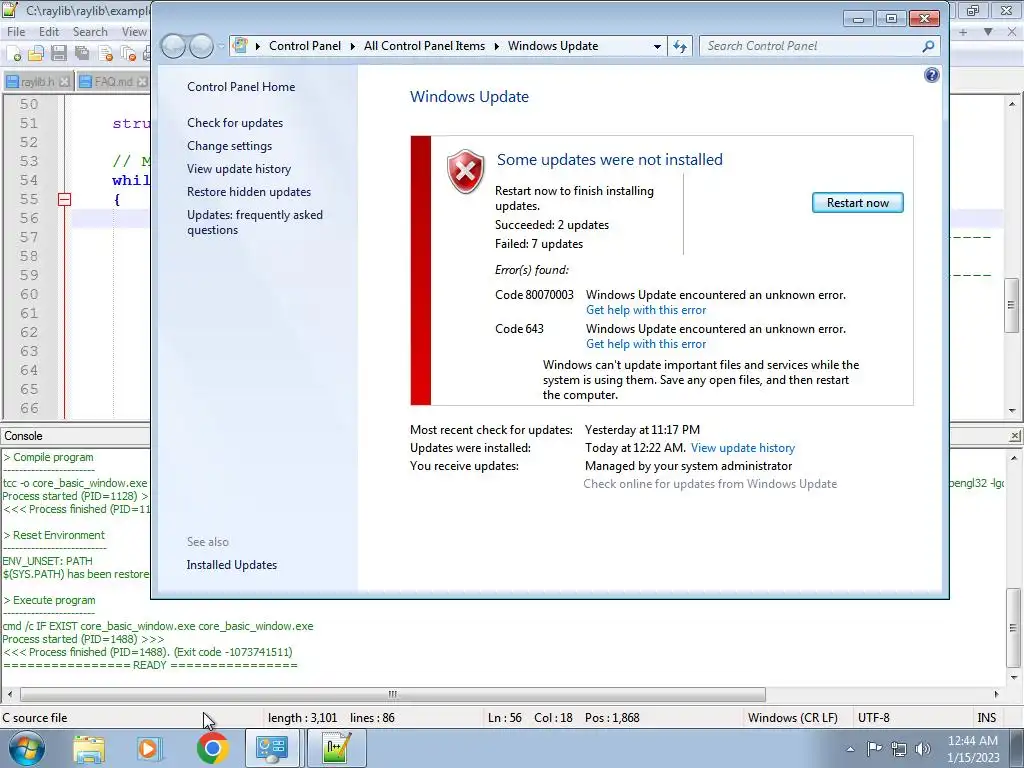Click the UTF-8 encoding status bar field

874,718
